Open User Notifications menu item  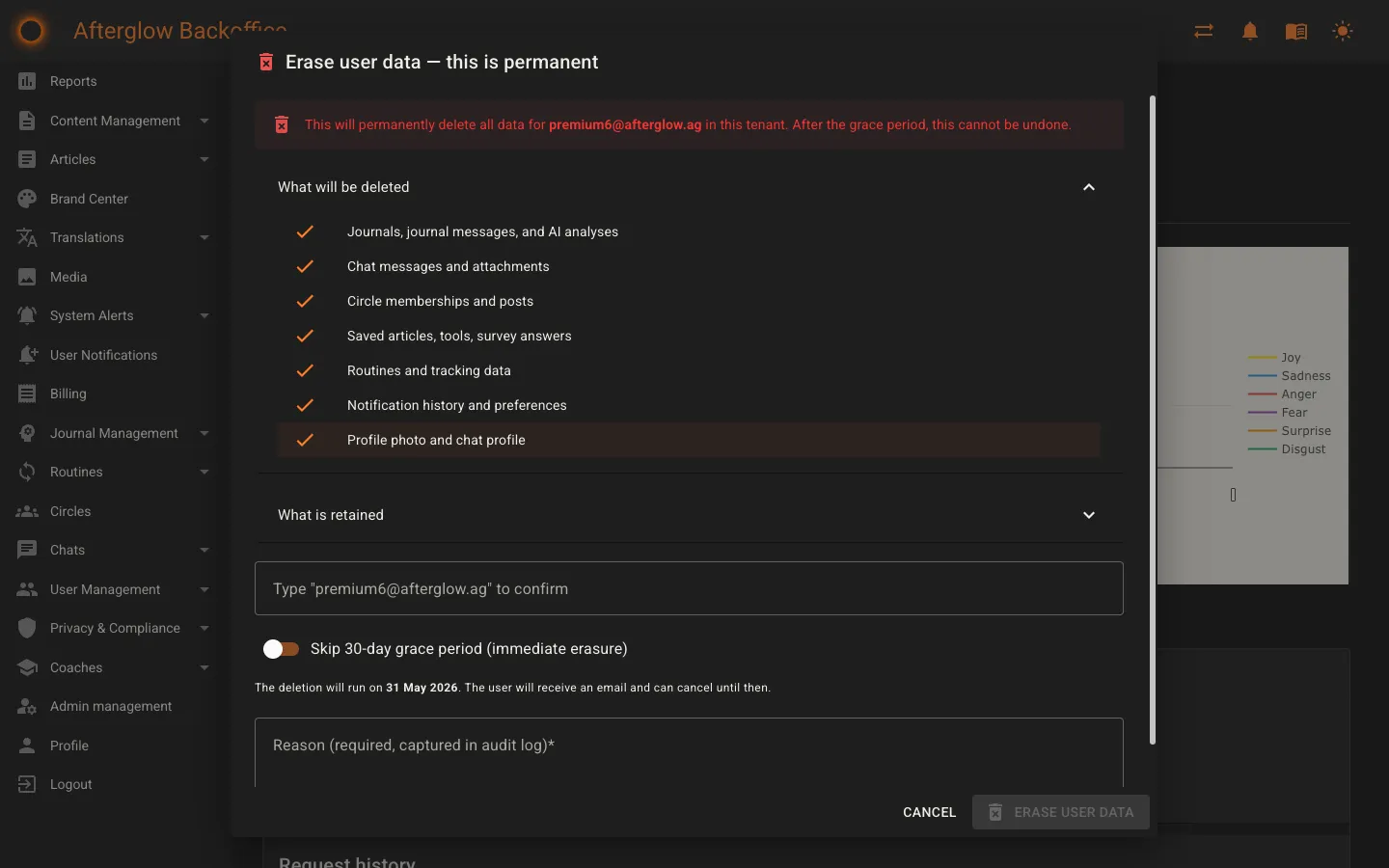(115, 355)
